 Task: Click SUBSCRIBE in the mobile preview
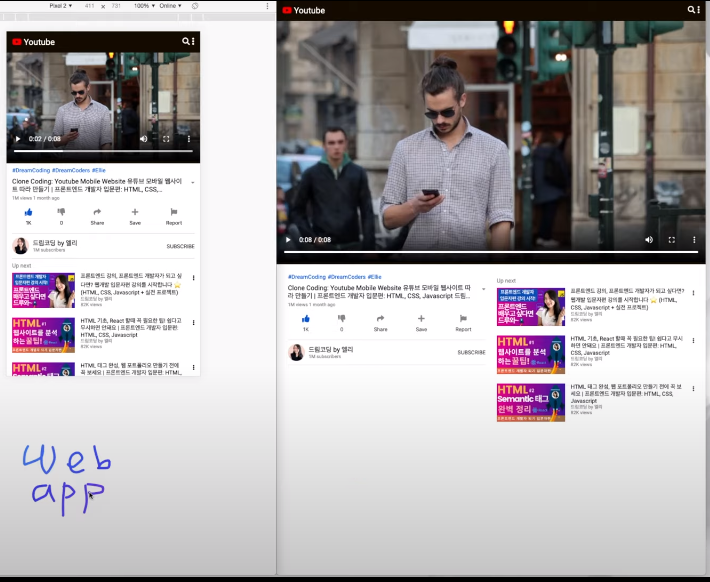pos(180,246)
